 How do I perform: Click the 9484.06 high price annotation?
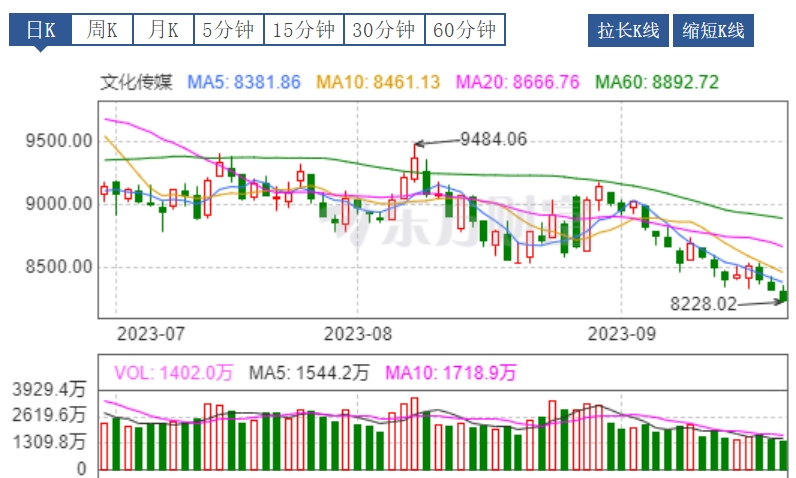pos(492,139)
